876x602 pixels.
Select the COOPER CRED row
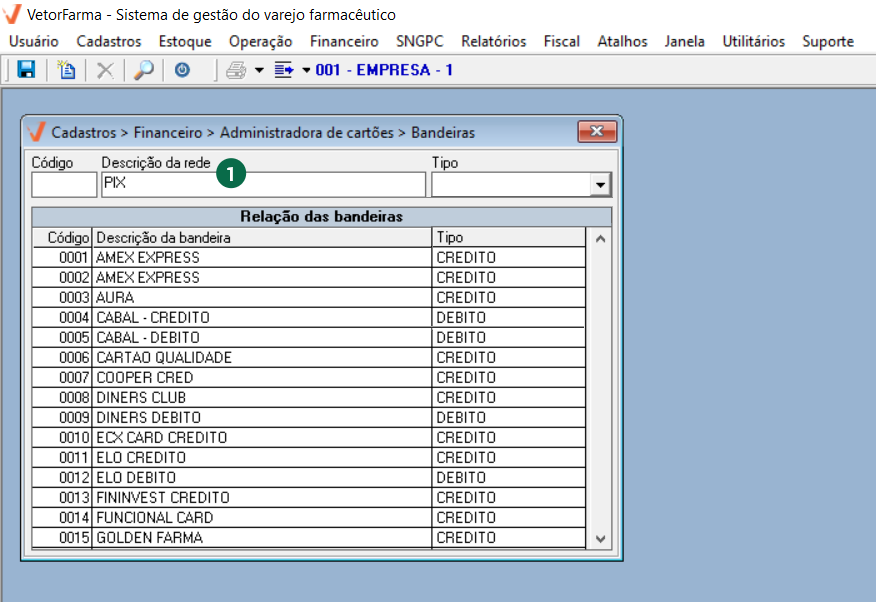coord(309,378)
